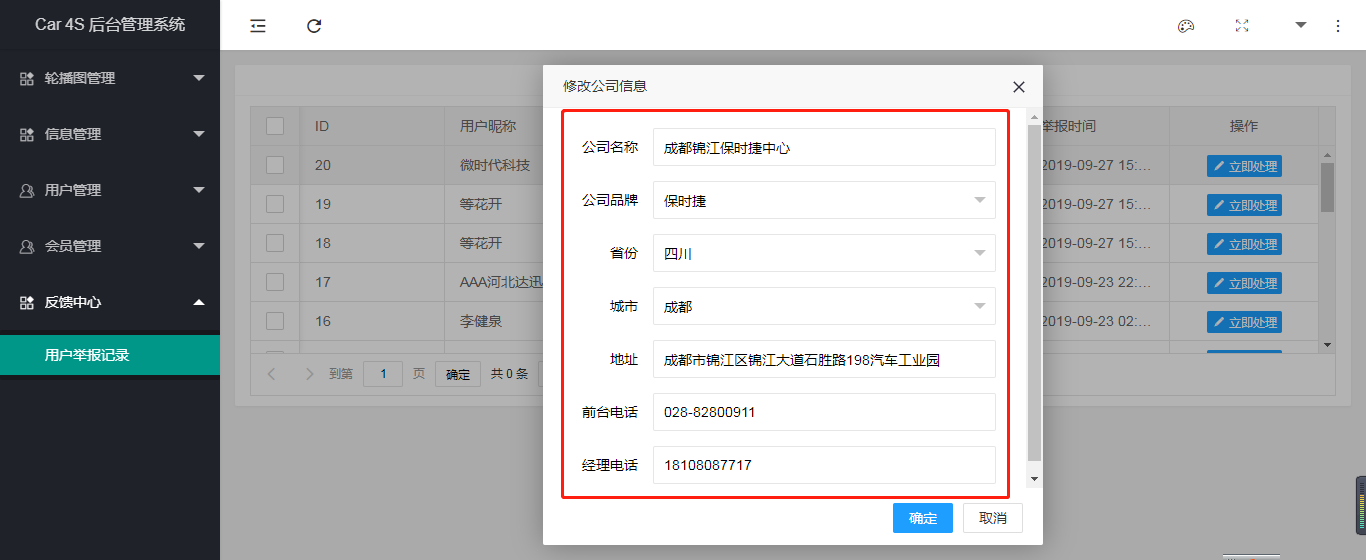The width and height of the screenshot is (1366, 560).
Task: Open the 城市 dropdown
Action: pyautogui.click(x=824, y=306)
